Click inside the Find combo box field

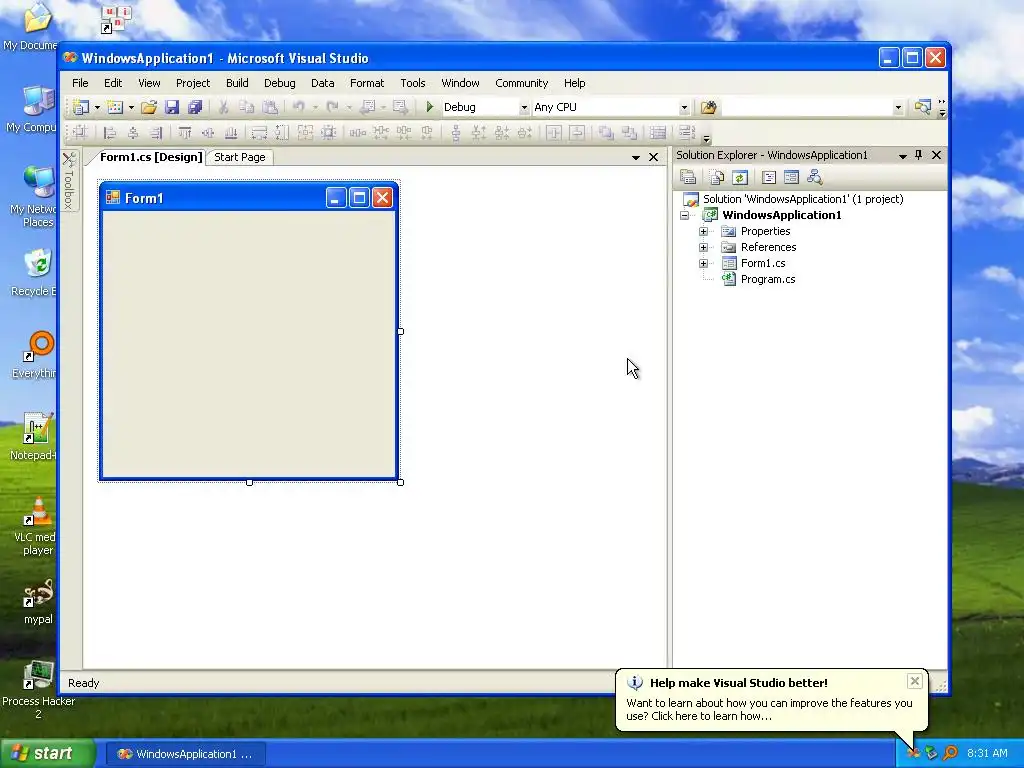coord(807,107)
